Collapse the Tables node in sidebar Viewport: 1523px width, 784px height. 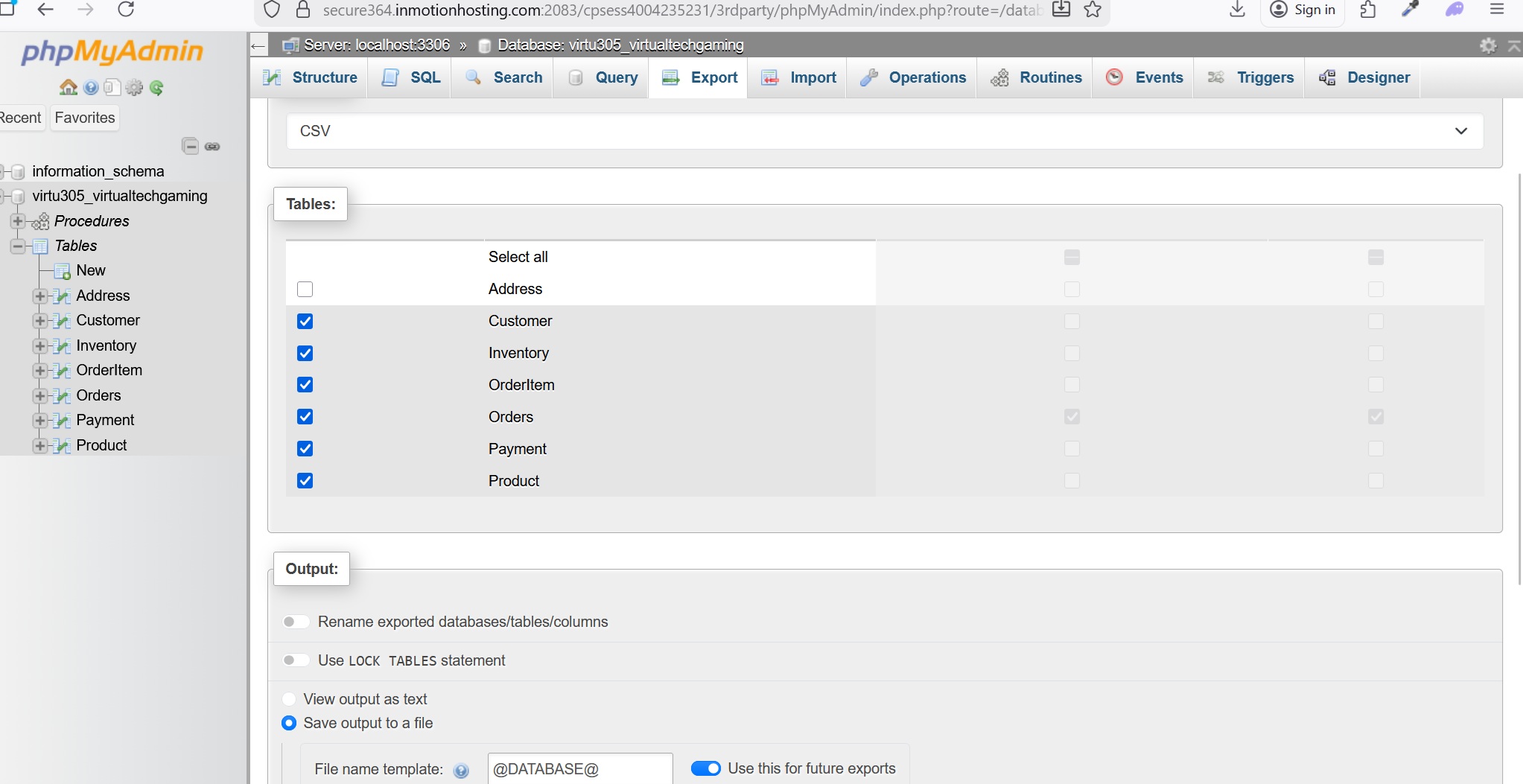click(16, 246)
